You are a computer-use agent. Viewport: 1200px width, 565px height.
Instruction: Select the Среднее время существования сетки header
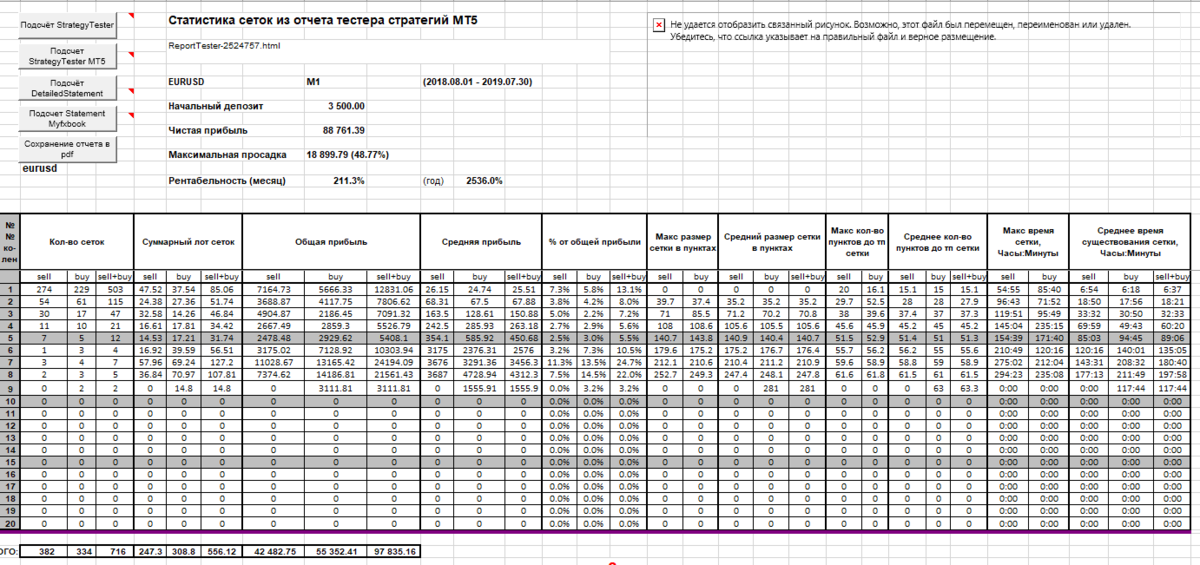pos(1128,241)
